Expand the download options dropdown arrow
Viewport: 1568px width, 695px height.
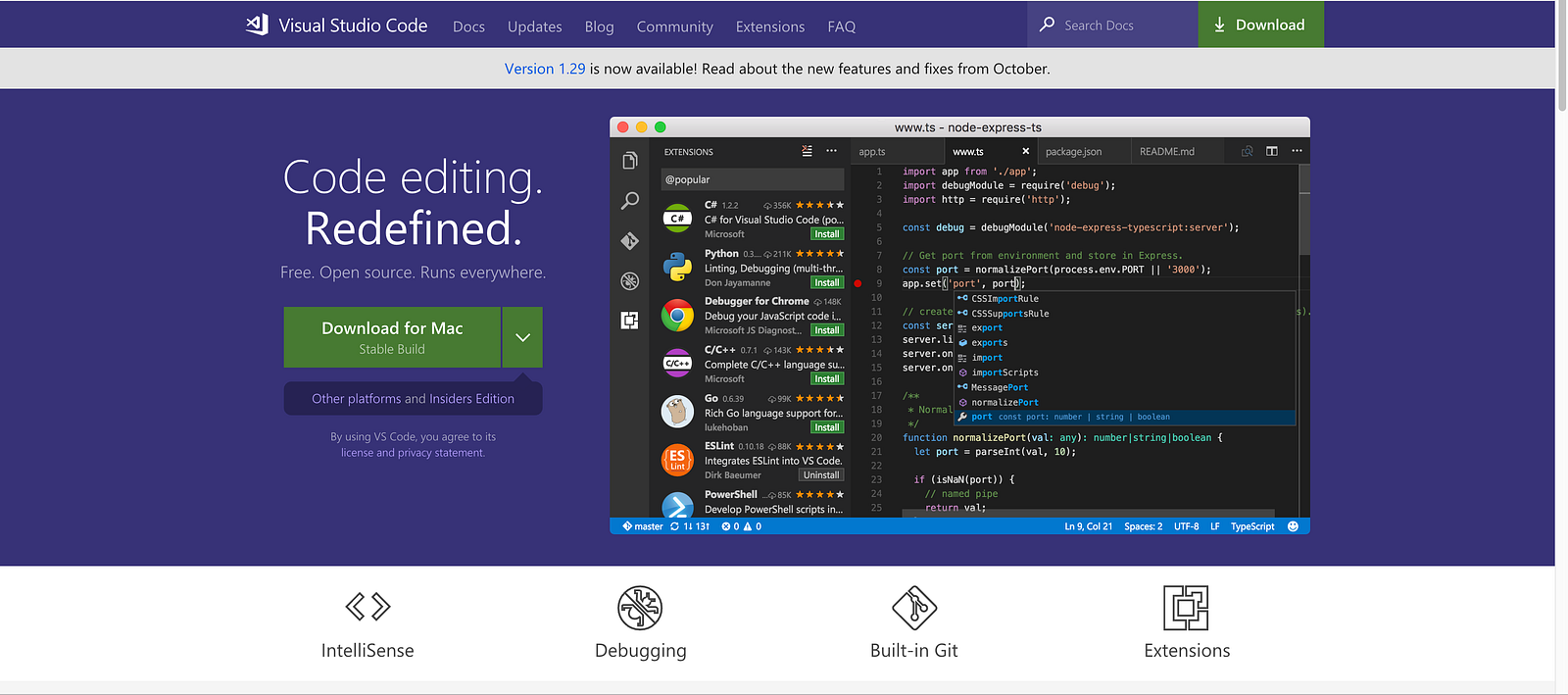[522, 337]
